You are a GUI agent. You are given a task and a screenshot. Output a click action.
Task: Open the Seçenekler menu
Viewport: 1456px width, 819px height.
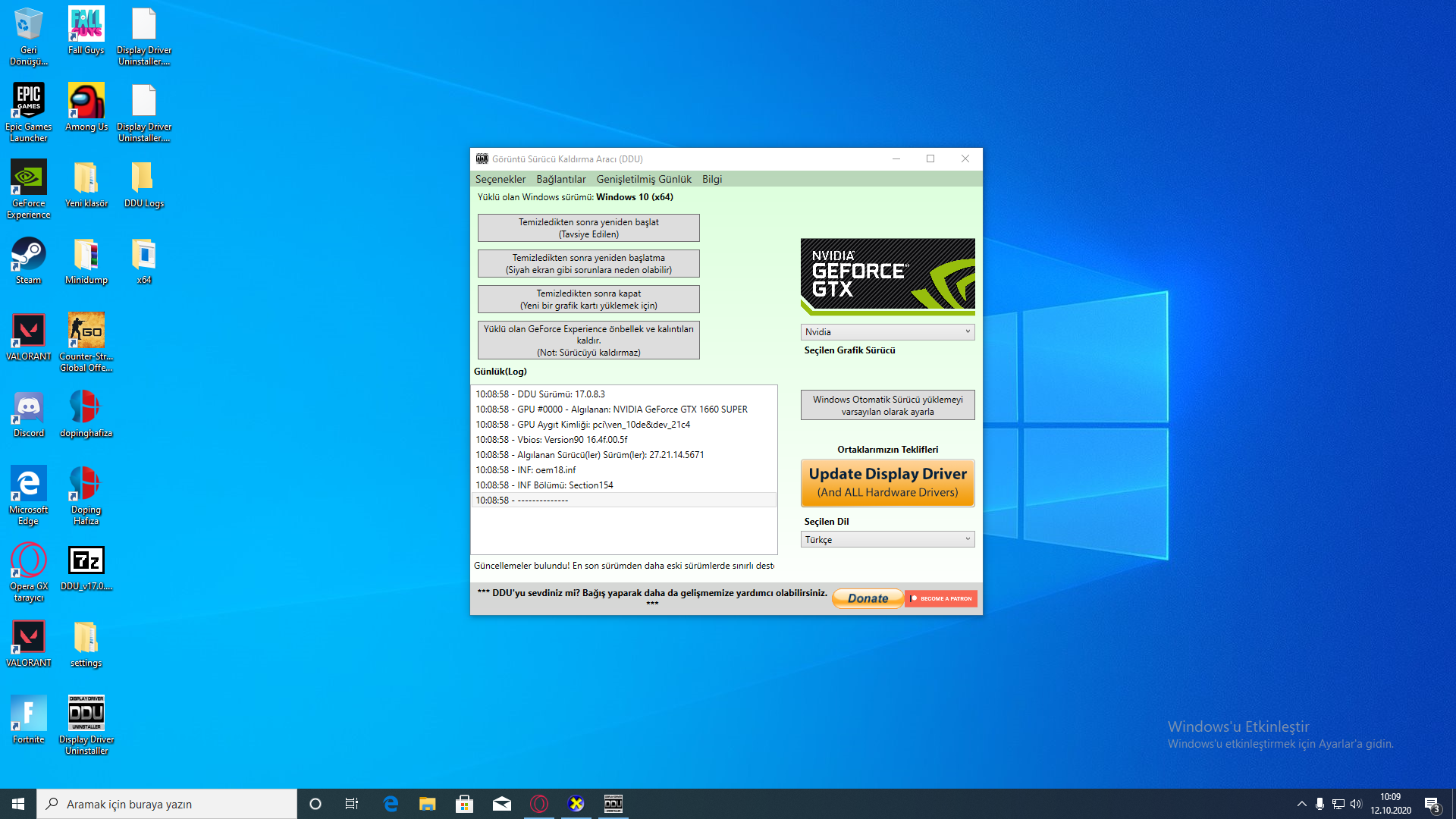500,179
